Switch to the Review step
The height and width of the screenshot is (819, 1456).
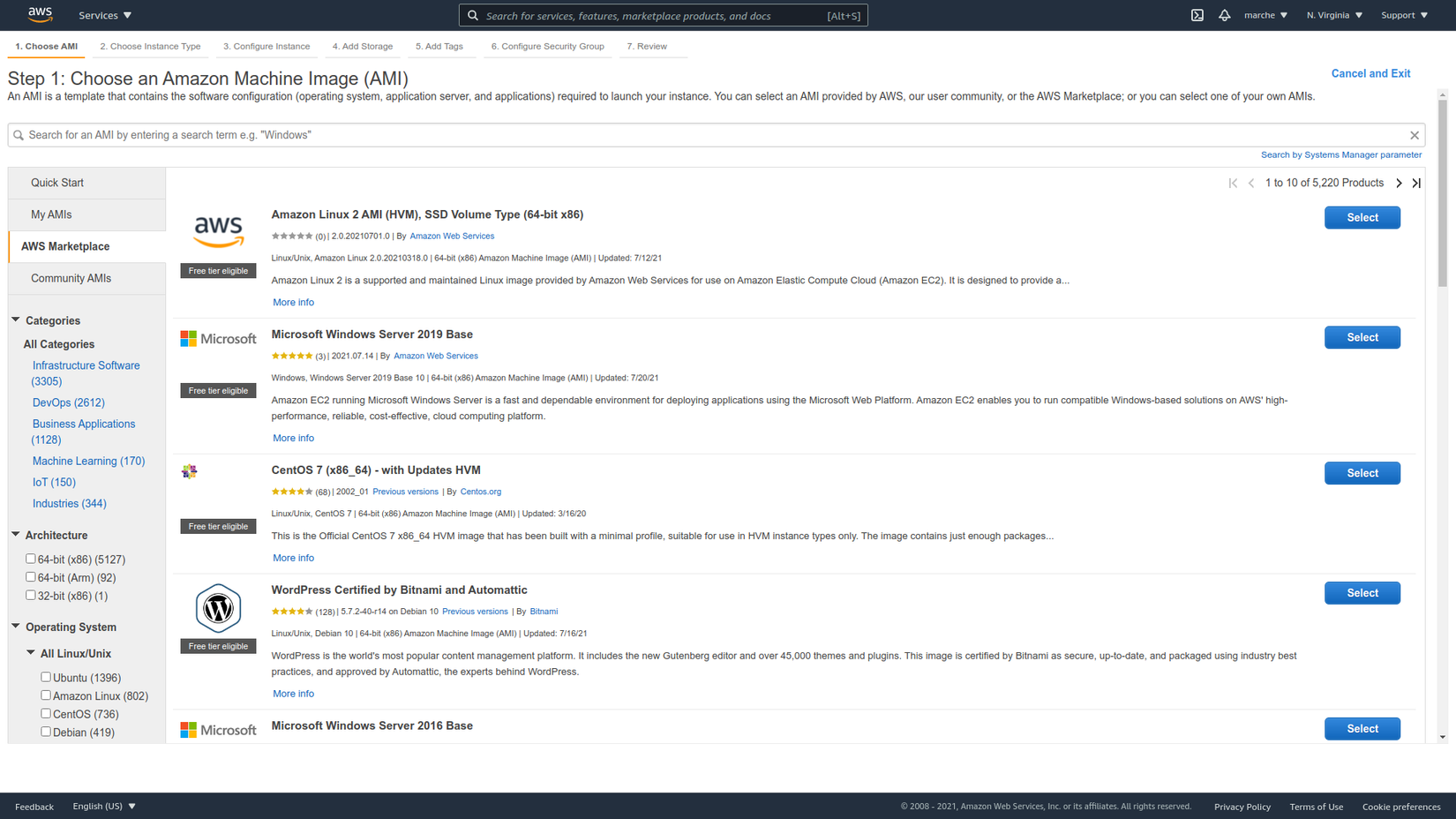647,46
